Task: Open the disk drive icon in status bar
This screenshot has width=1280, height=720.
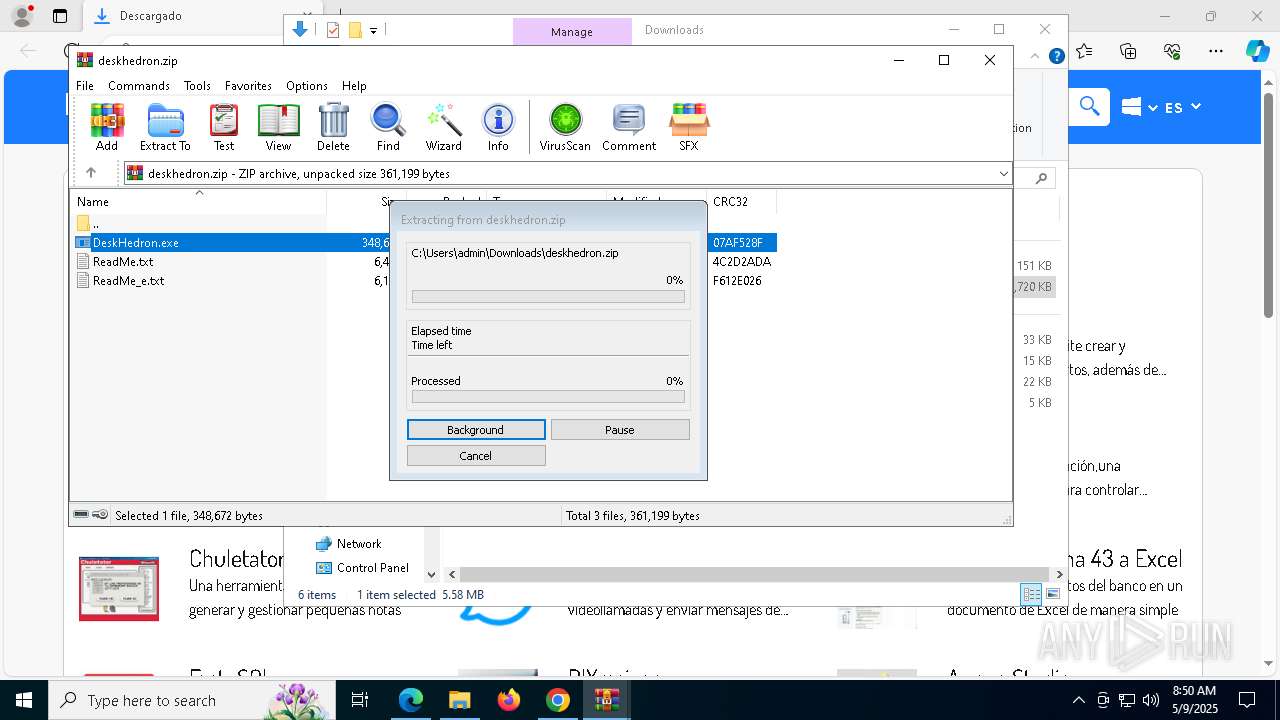Action: point(81,515)
